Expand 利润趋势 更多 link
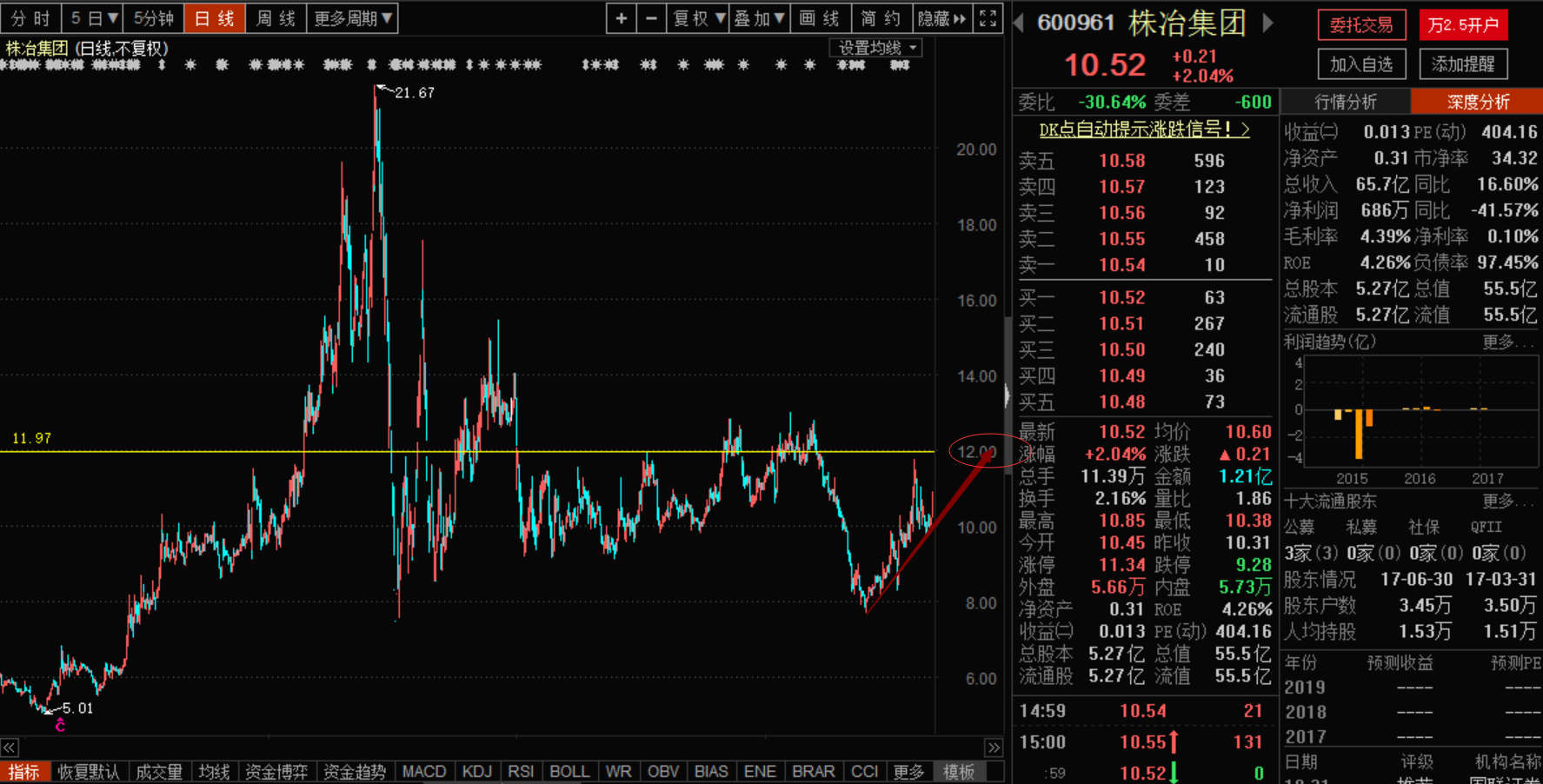The width and height of the screenshot is (1543, 784). (x=1507, y=342)
